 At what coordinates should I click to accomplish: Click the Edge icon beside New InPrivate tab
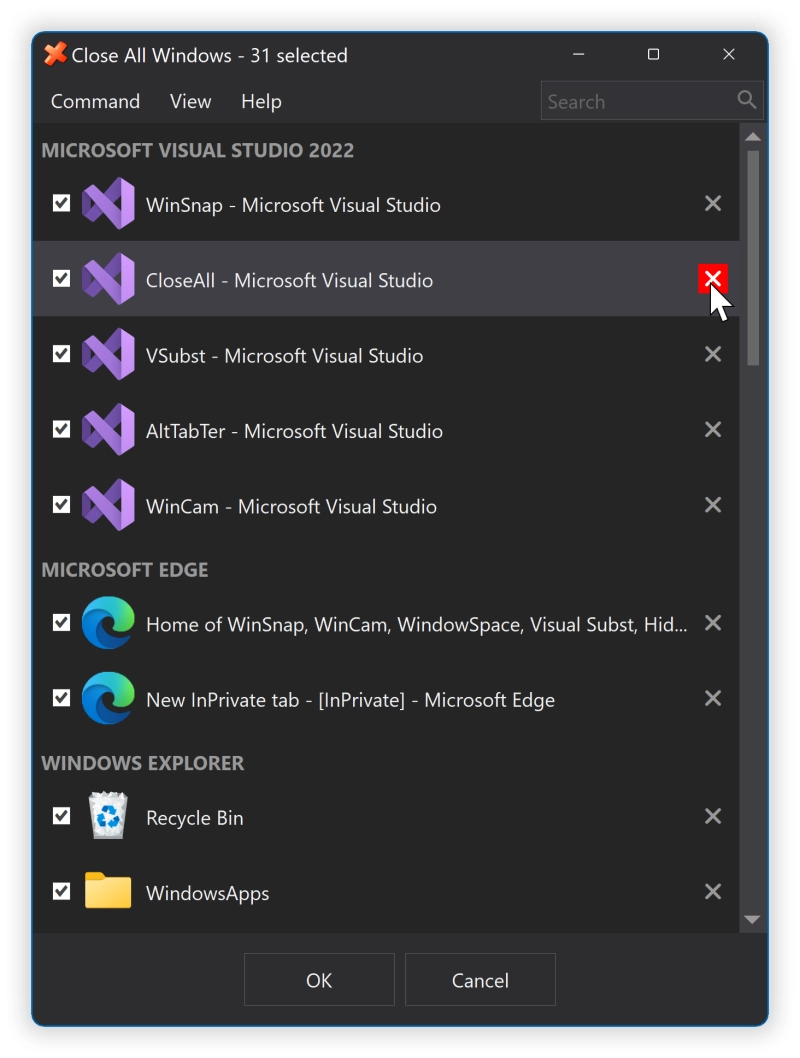(108, 698)
